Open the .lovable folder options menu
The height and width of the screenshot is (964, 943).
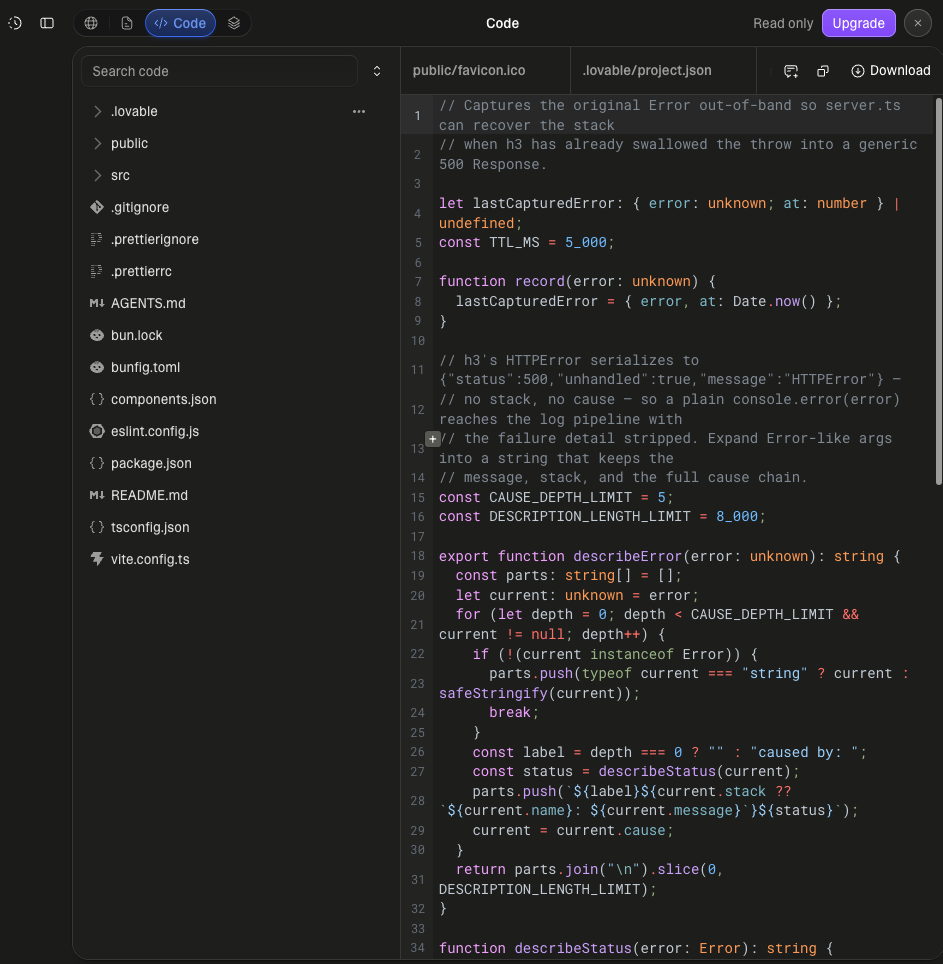[x=359, y=111]
